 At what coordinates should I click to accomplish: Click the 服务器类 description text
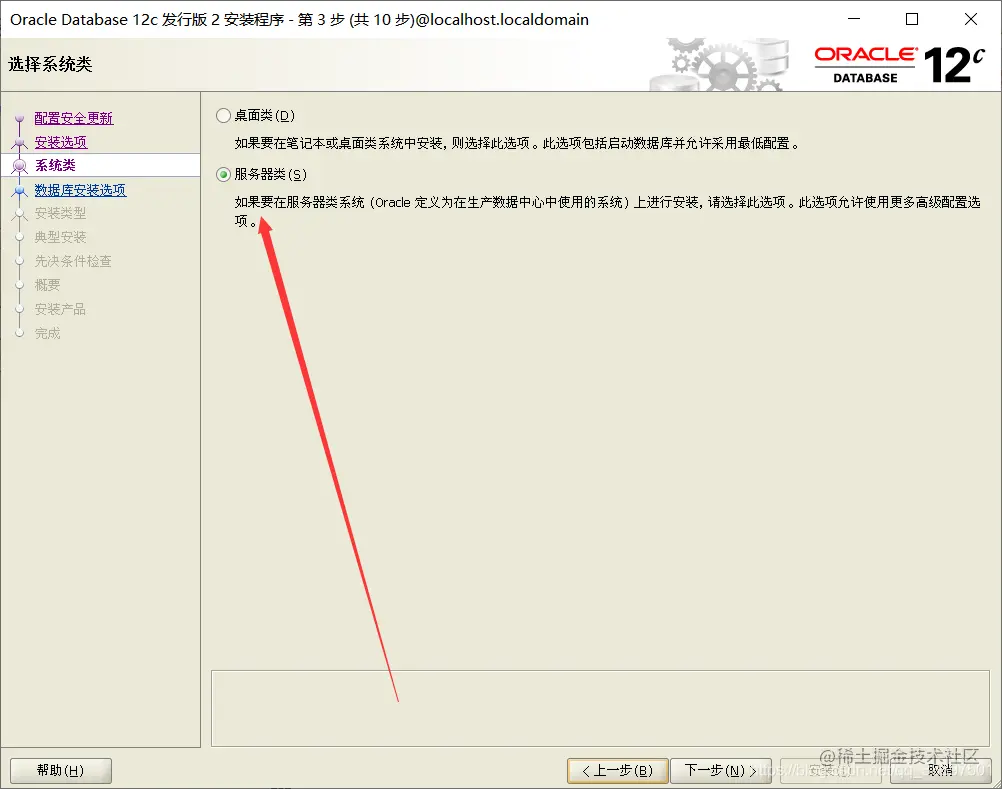tap(607, 211)
